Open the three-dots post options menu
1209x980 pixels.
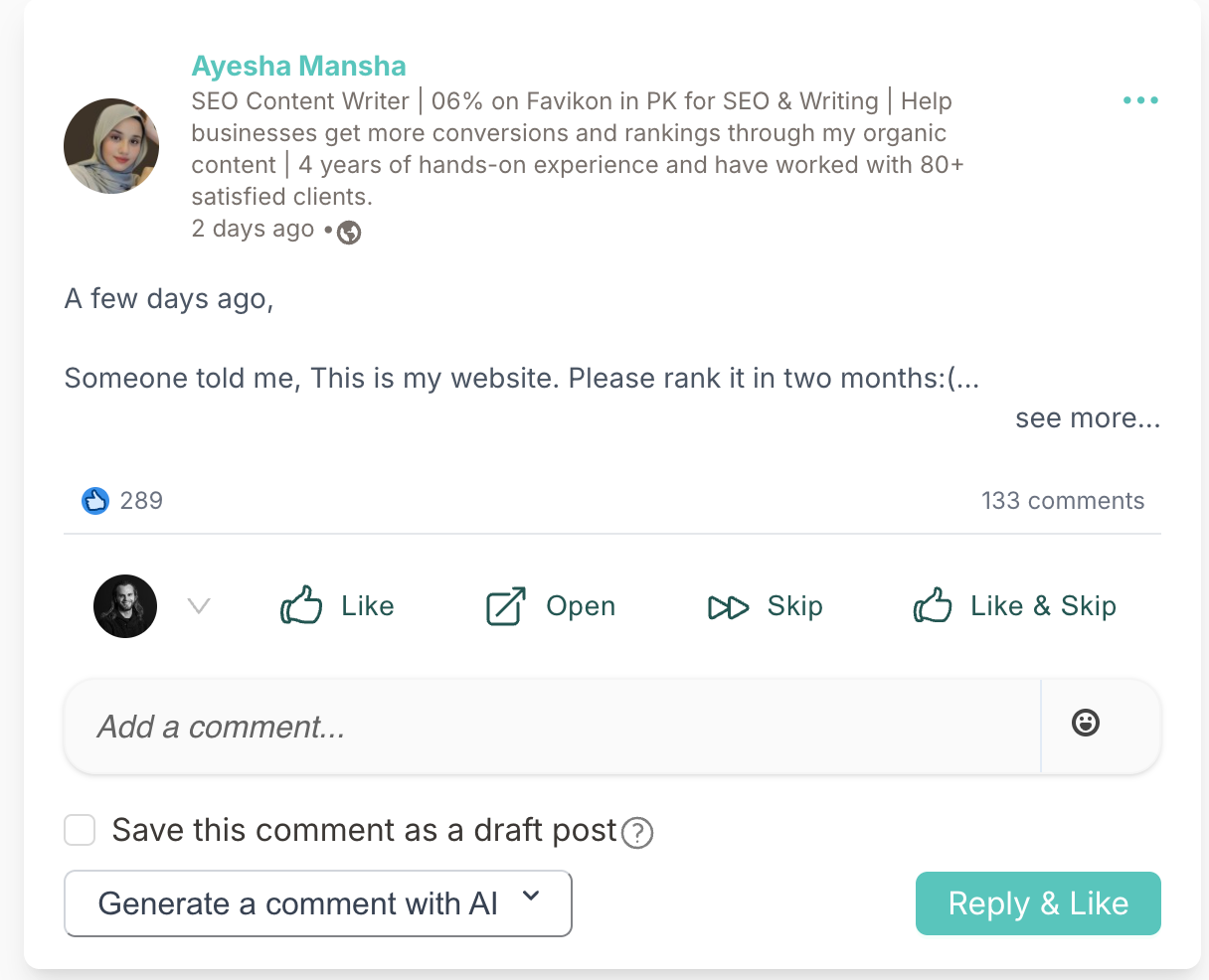[1140, 100]
